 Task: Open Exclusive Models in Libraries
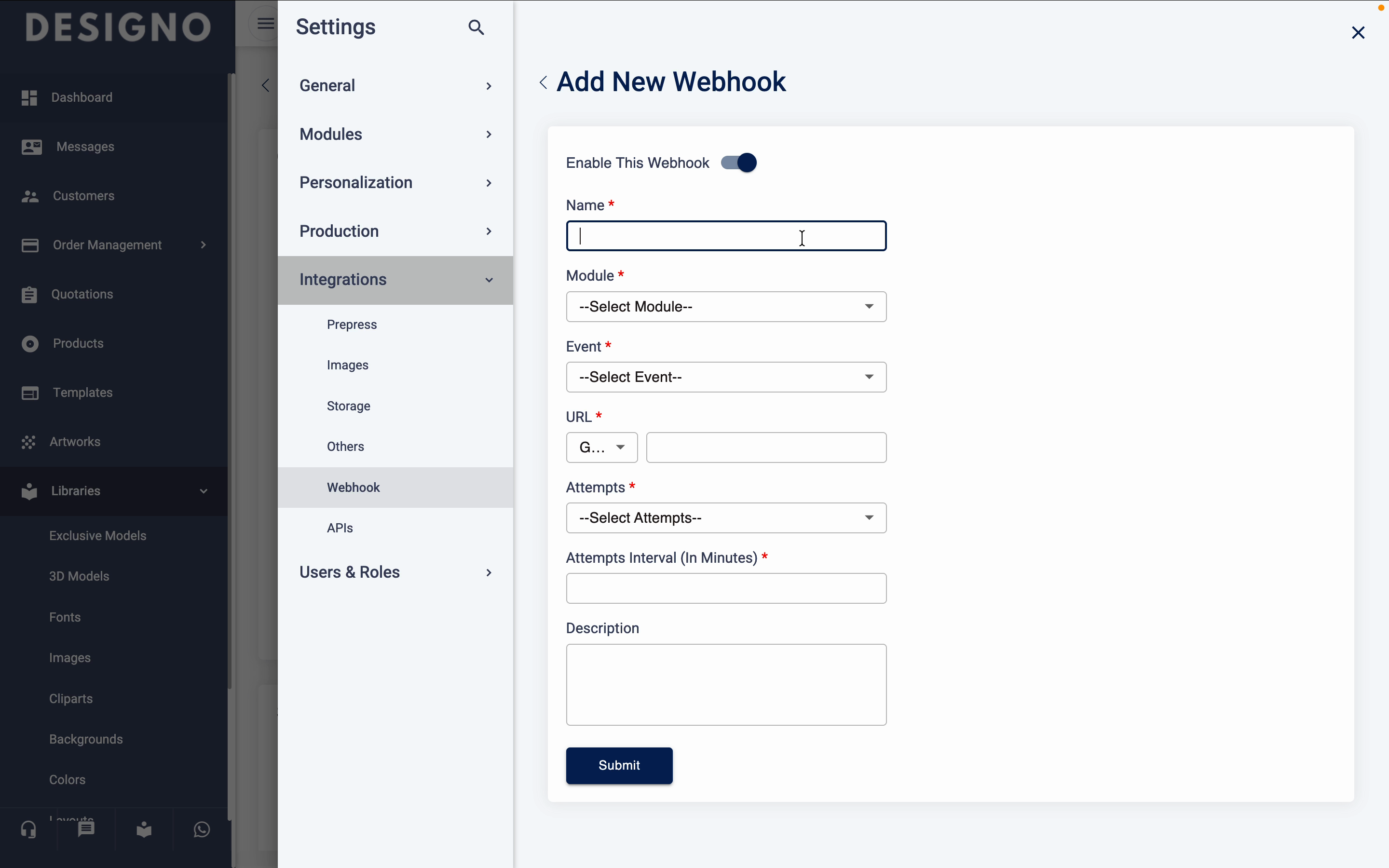(97, 536)
